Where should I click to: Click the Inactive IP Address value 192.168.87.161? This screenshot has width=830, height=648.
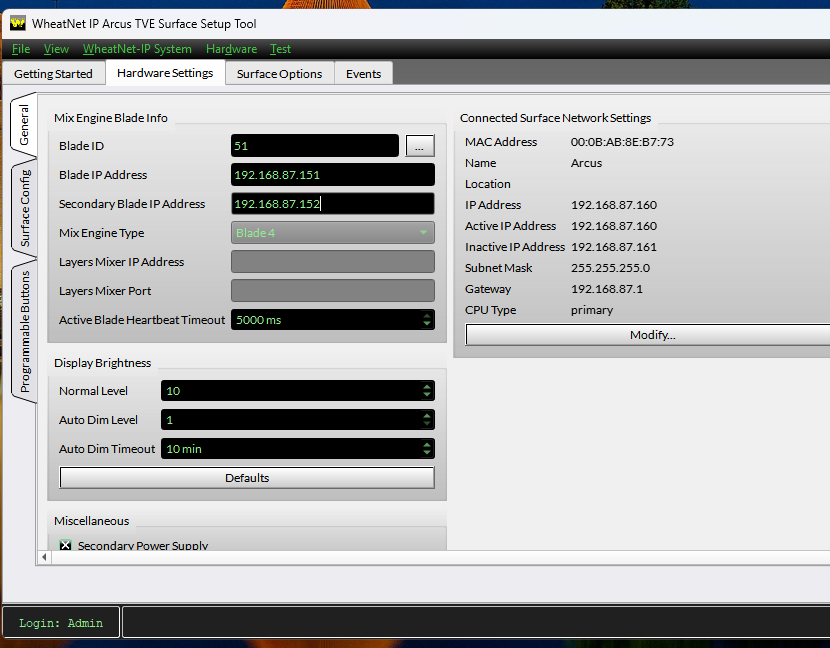(614, 247)
